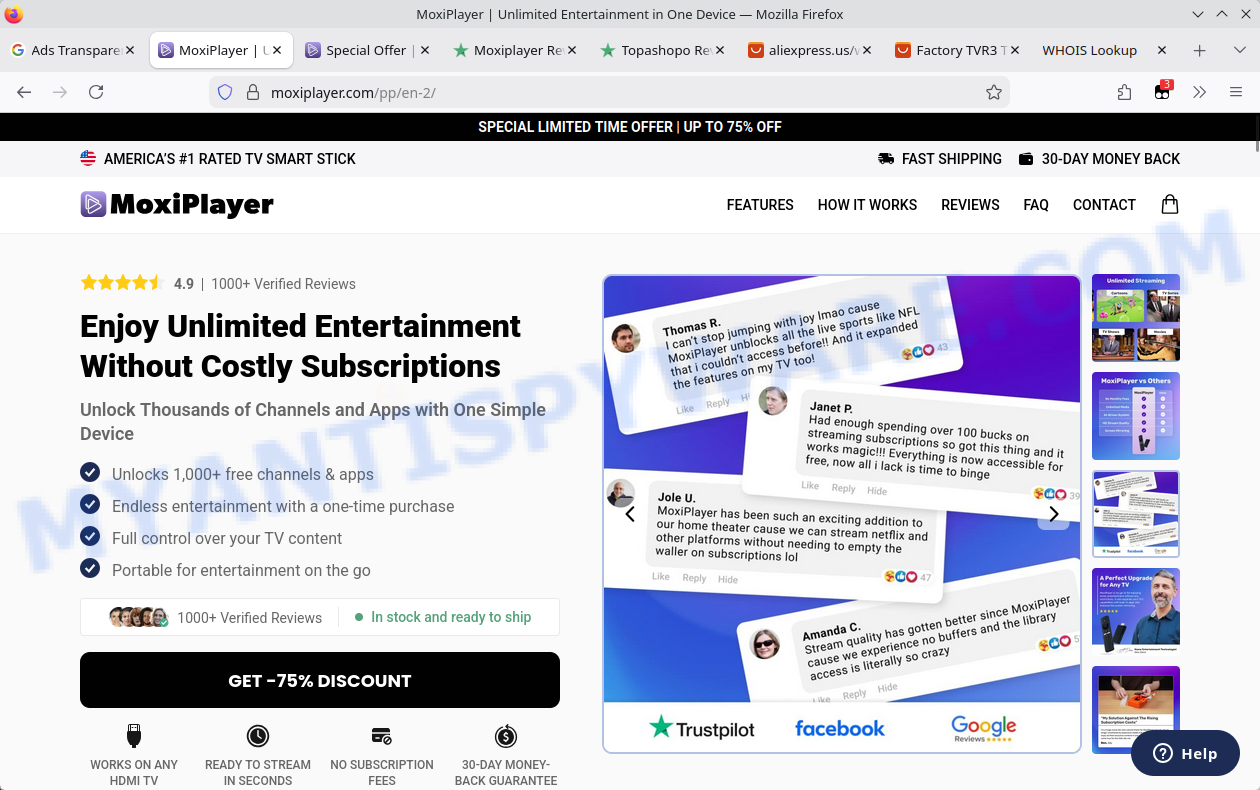Click the 30-day money back wallet icon

click(1026, 159)
